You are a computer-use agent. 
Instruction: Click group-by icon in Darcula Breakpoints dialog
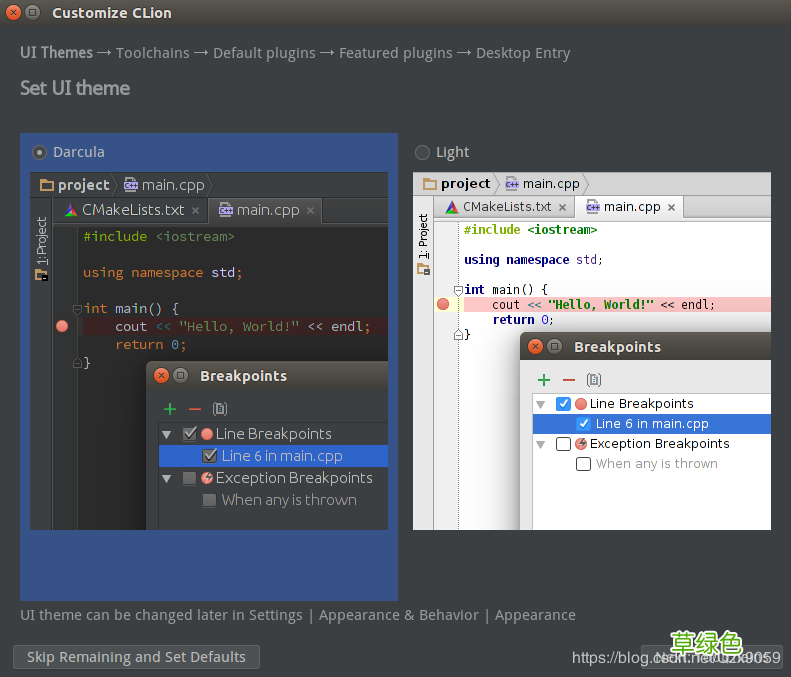point(219,409)
